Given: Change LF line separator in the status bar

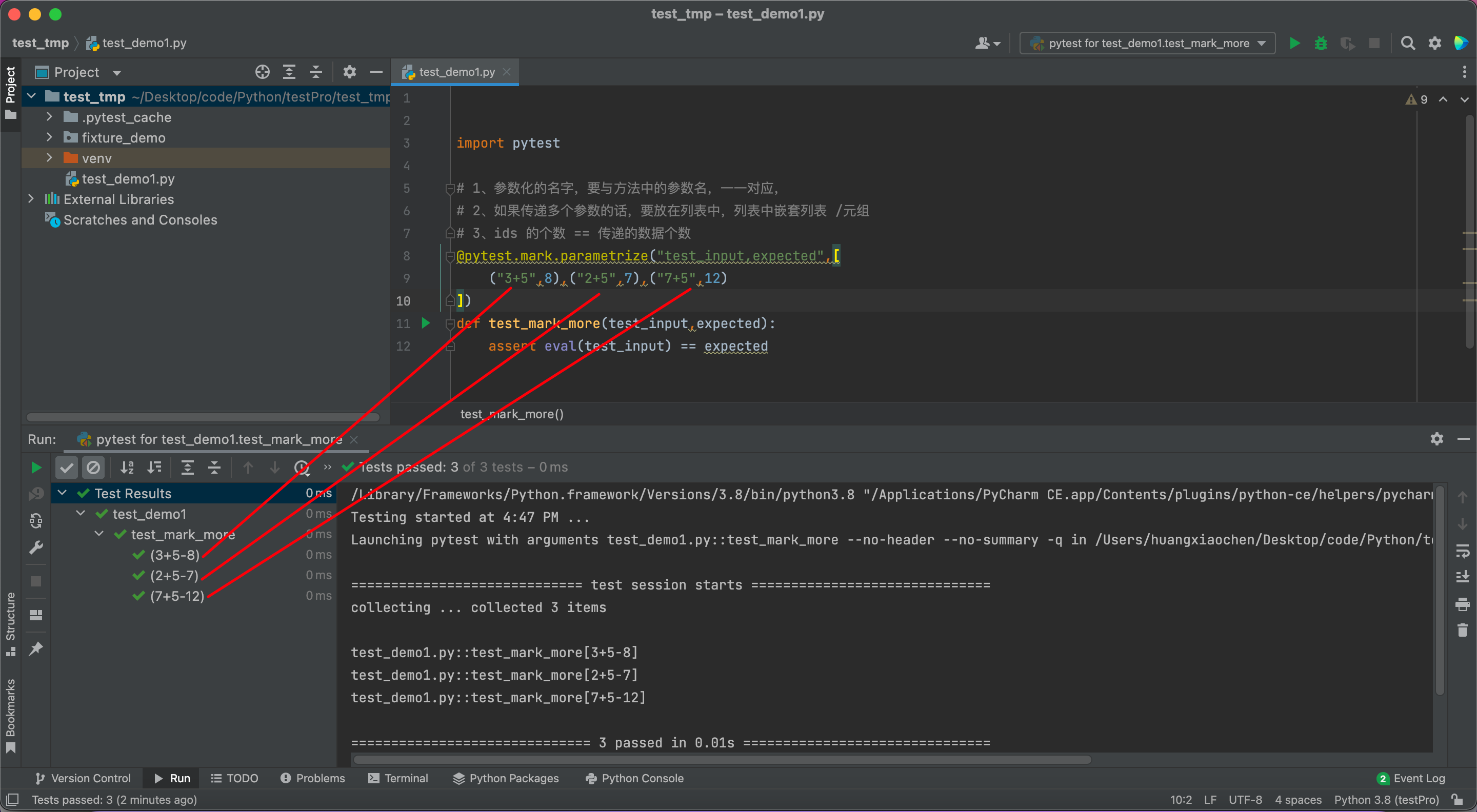Looking at the screenshot, I should click(1210, 799).
